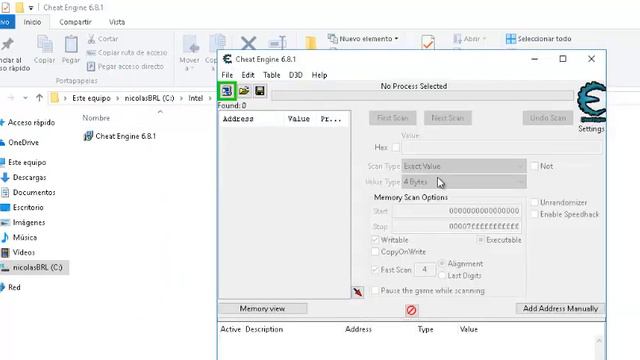Expand breadcrumb chevron after nicolasBRL (C:)
640x360 pixels.
(181, 98)
